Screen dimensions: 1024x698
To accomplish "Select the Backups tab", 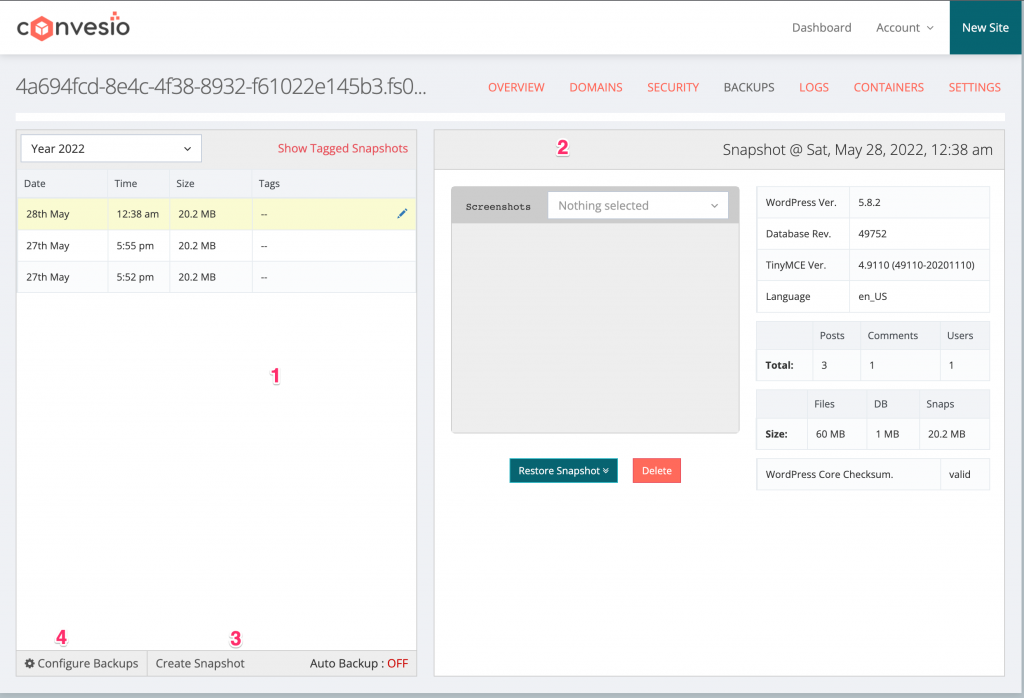I will tap(748, 87).
